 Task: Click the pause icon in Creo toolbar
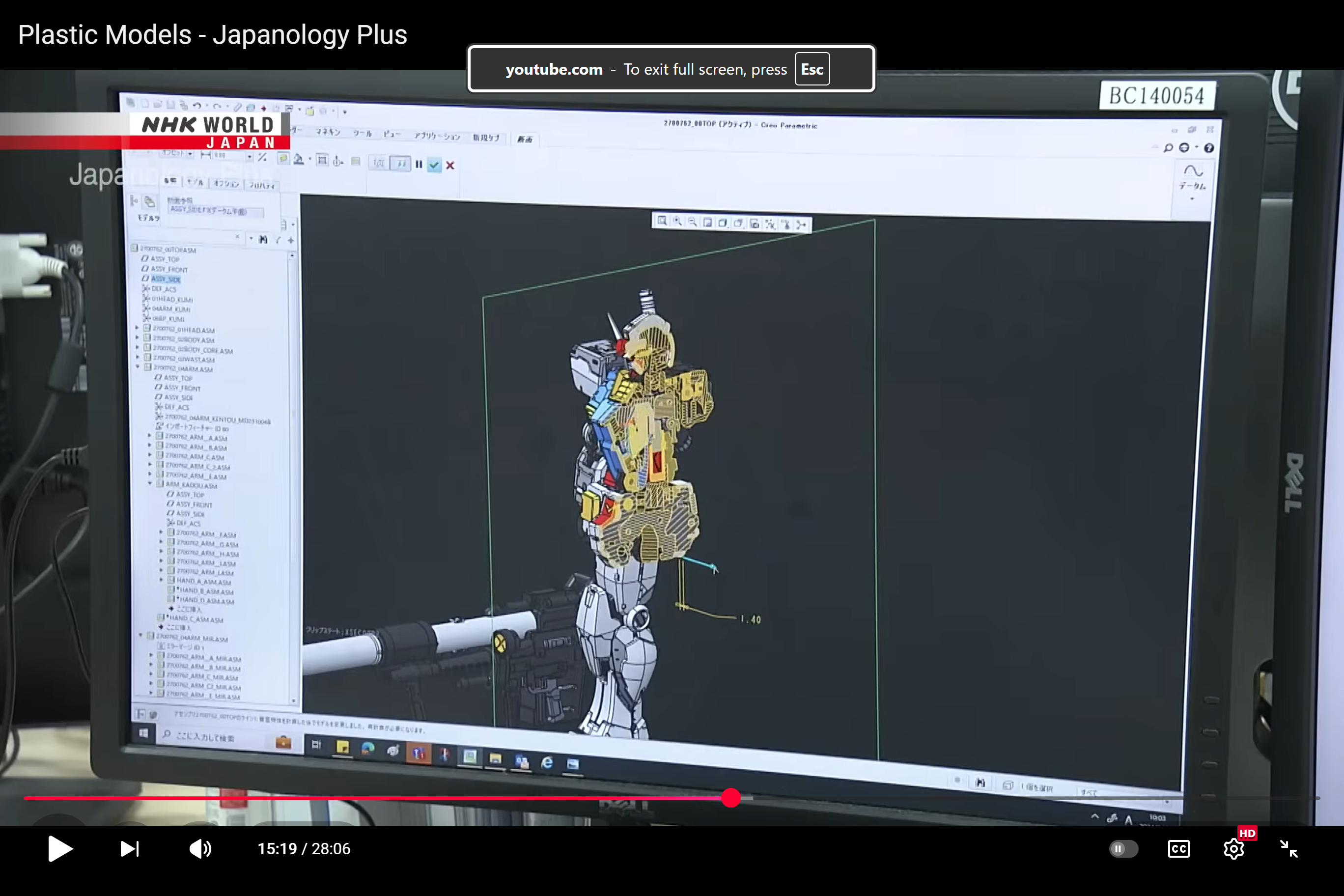[419, 165]
